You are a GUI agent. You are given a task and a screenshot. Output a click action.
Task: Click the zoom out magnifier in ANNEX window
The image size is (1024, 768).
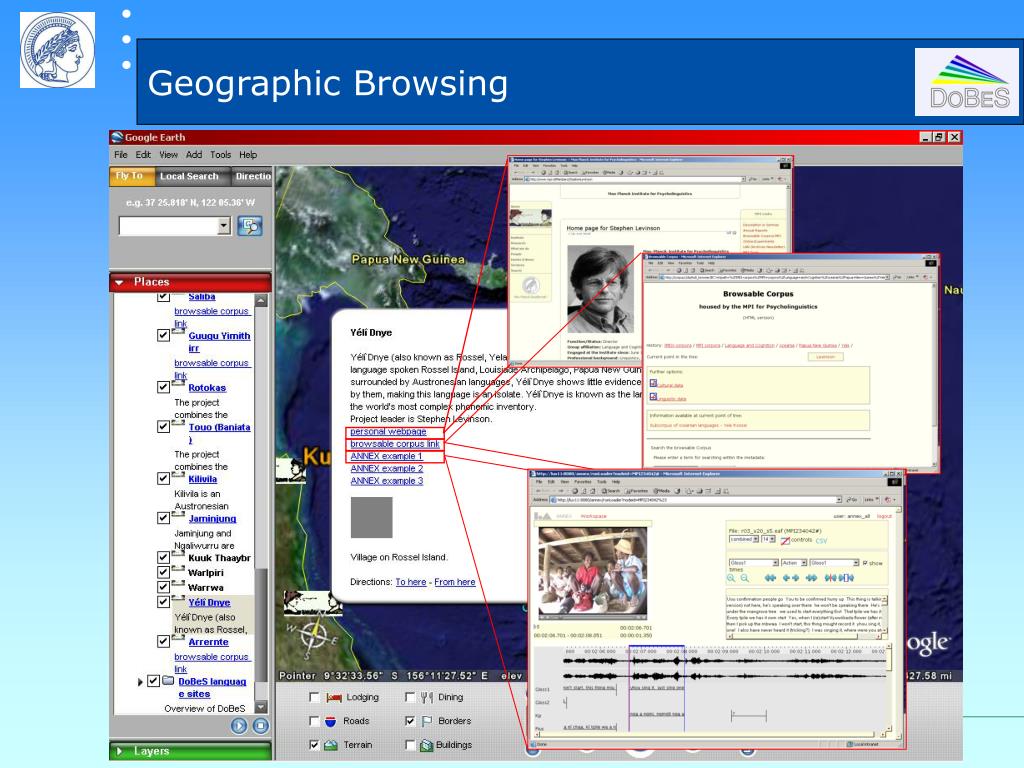pyautogui.click(x=744, y=578)
